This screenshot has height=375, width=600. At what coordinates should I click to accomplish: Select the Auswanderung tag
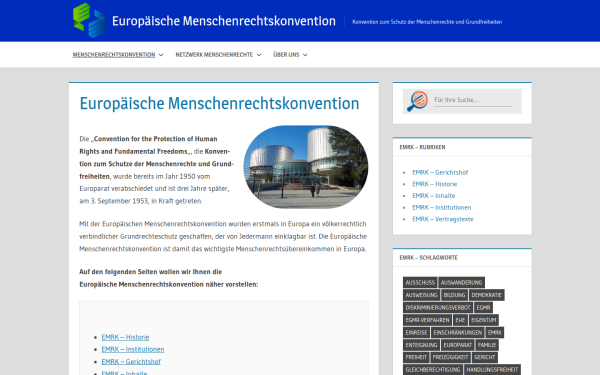(461, 282)
